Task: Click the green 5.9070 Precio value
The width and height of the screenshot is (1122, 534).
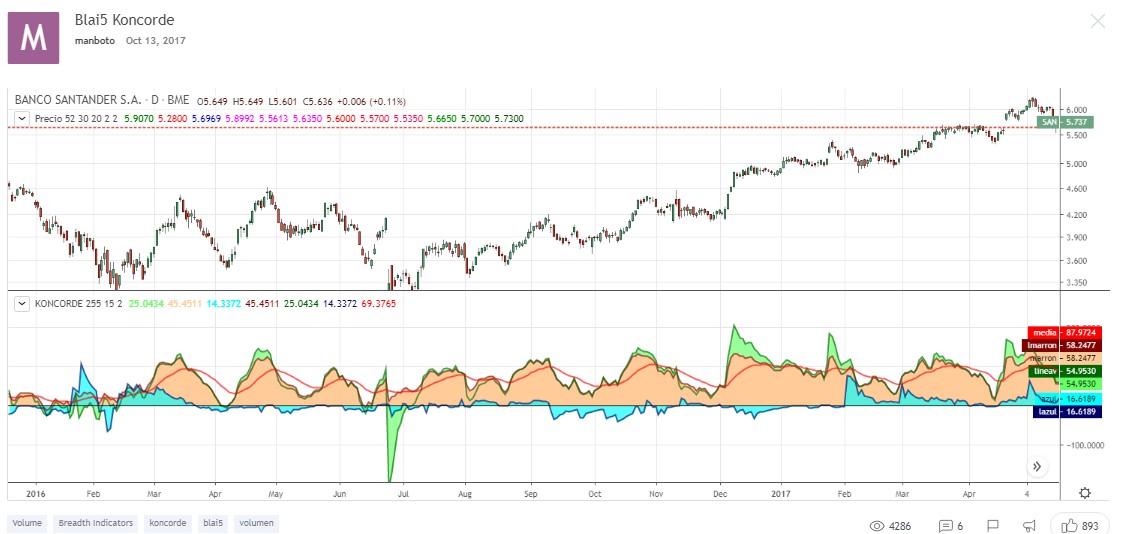Action: (x=139, y=118)
